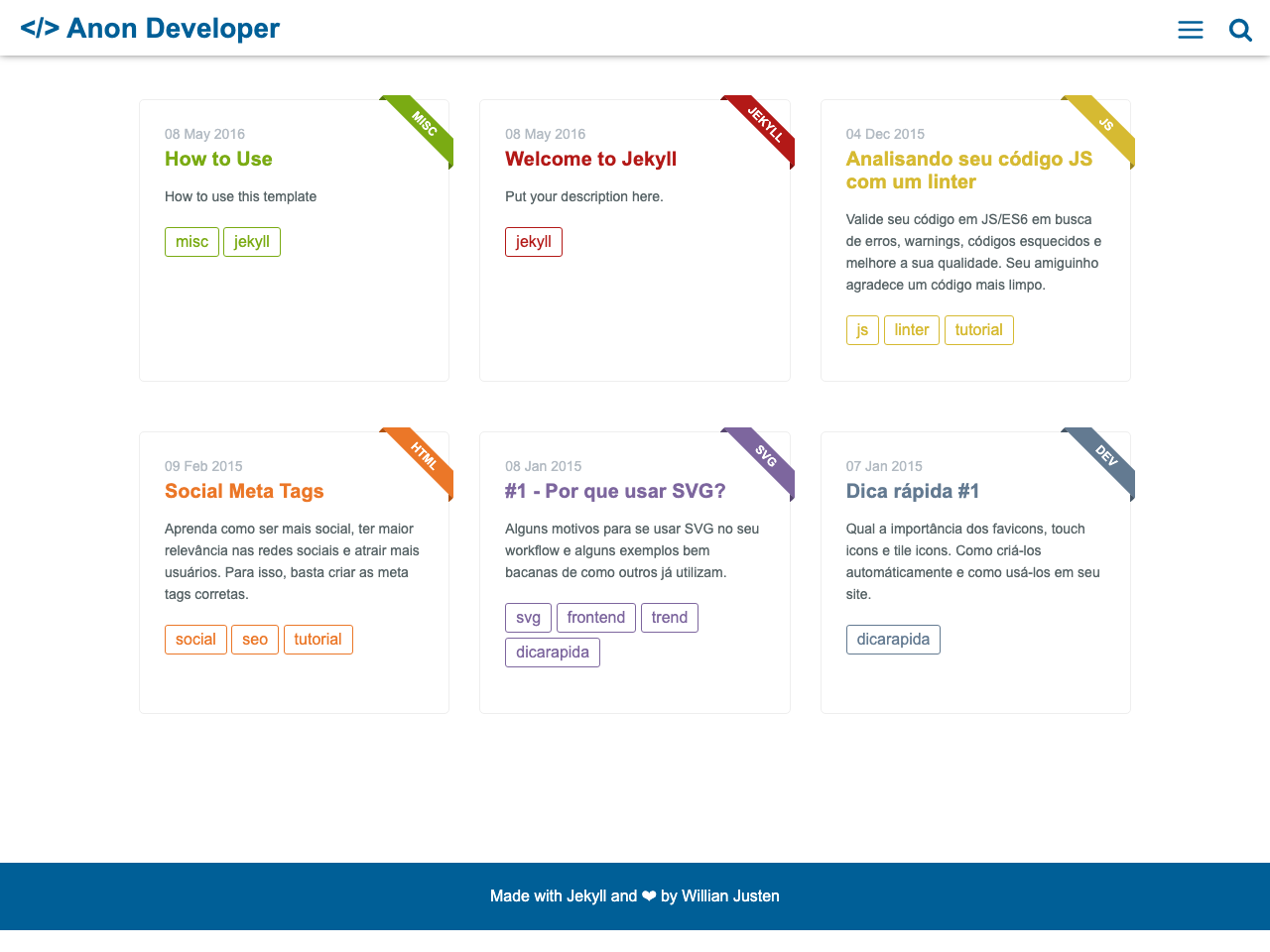The height and width of the screenshot is (952, 1270).
Task: Select the MISC corner ribbon
Action: click(x=423, y=125)
